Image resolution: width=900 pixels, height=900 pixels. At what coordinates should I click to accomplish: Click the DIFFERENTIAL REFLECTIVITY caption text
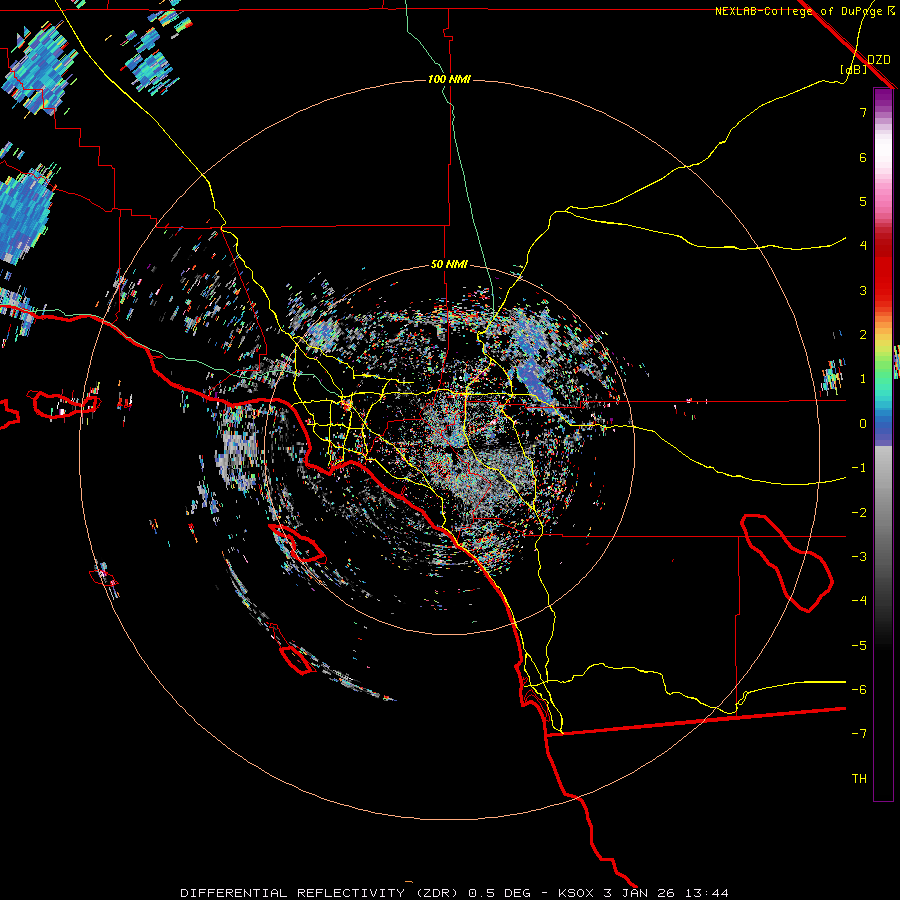[x=292, y=893]
